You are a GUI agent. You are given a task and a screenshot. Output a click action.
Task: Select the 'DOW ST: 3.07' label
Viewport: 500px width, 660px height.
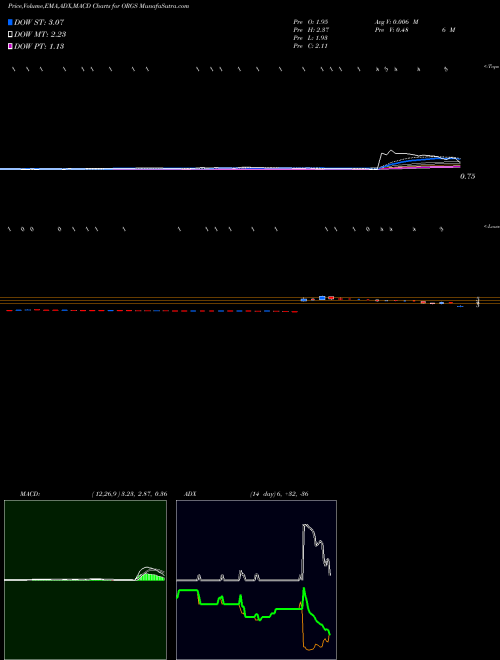[39, 22]
